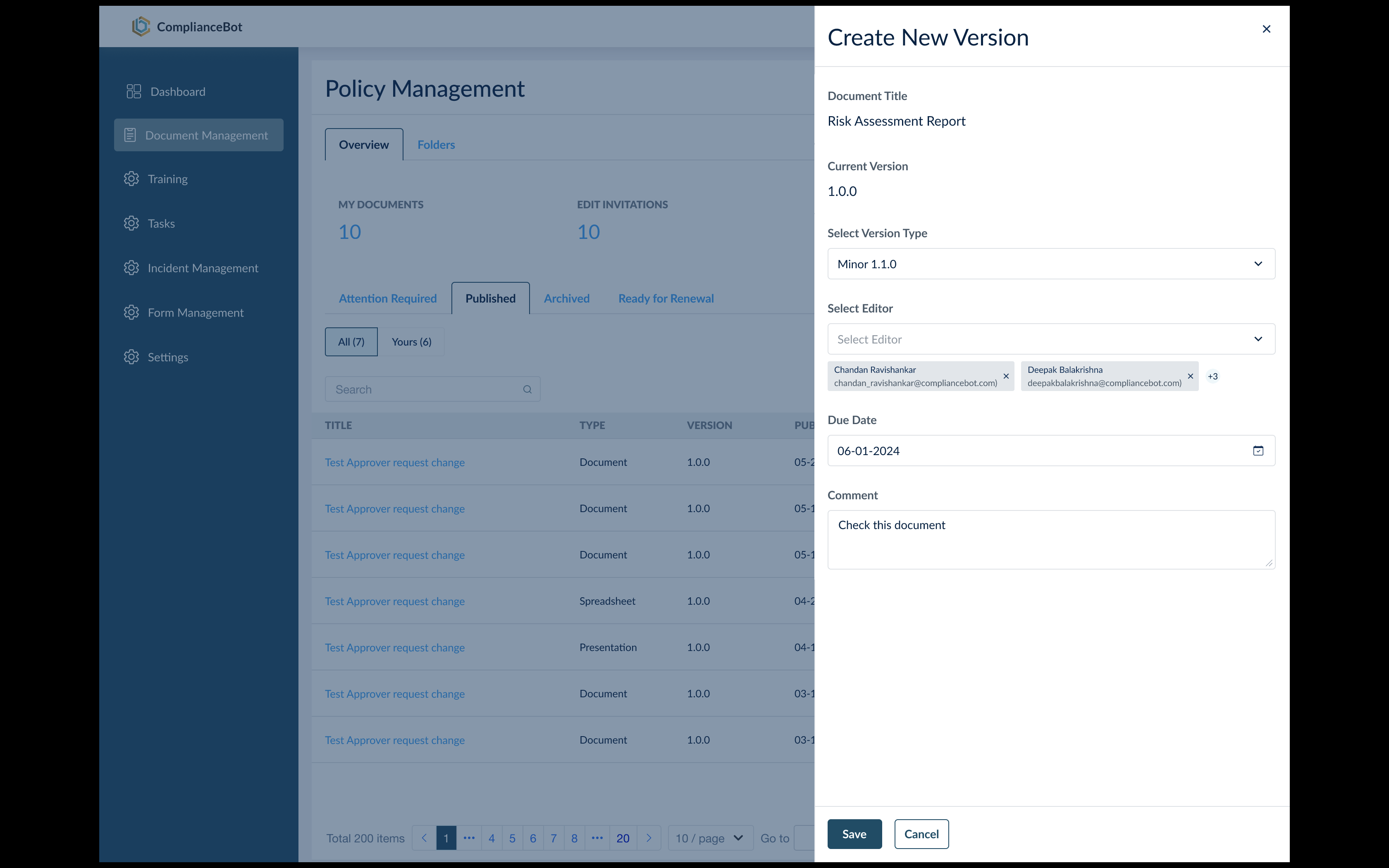The height and width of the screenshot is (868, 1389).
Task: Remove Deepak Balakrishna editor tag
Action: (x=1191, y=376)
